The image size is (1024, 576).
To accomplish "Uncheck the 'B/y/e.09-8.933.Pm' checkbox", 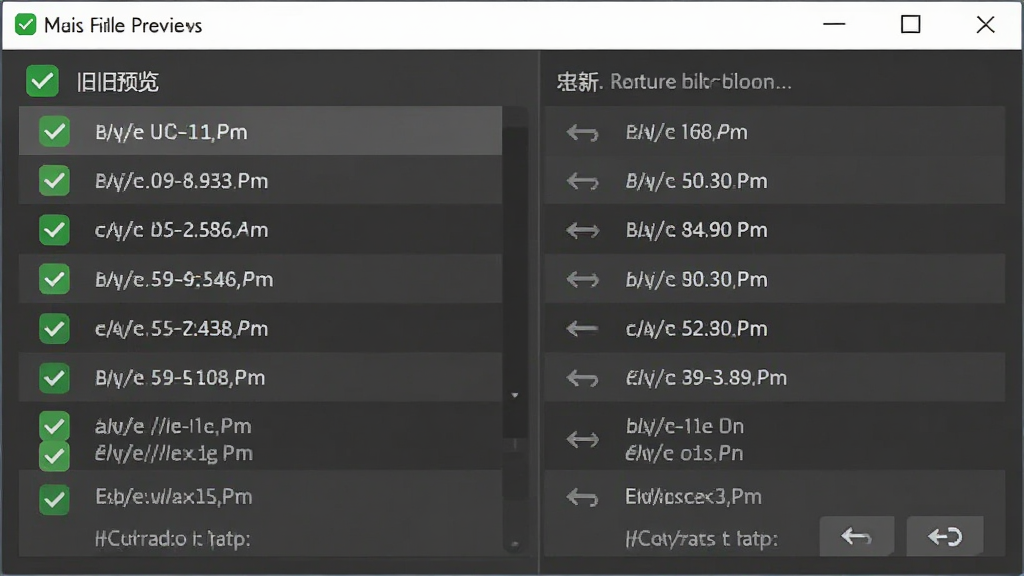I will (54, 181).
